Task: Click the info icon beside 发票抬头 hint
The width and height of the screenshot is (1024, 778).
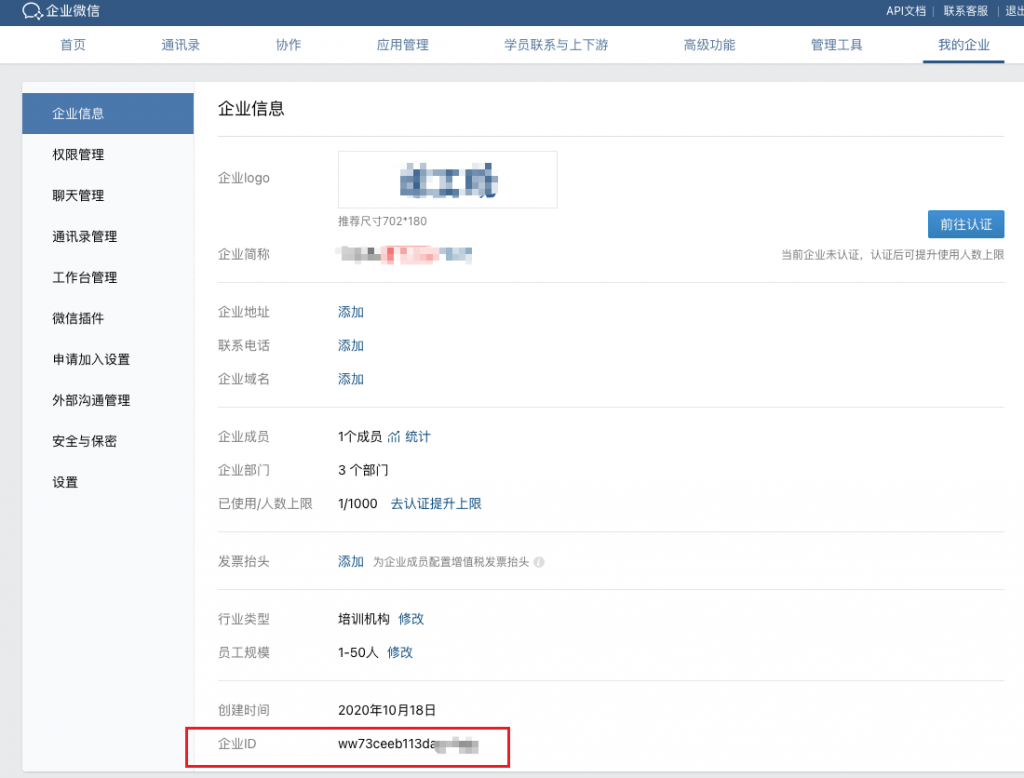Action: click(x=539, y=562)
